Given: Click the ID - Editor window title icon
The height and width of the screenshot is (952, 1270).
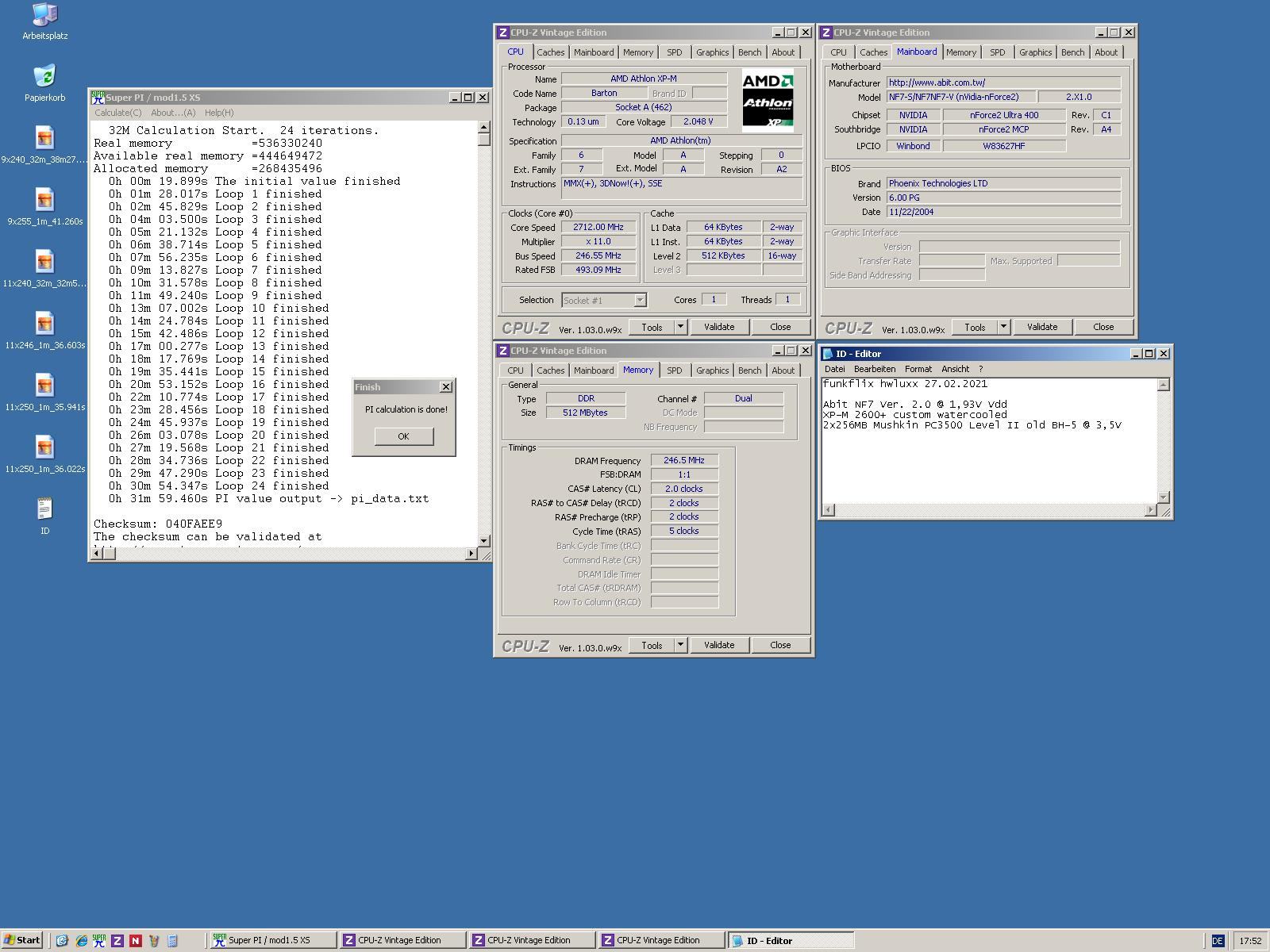Looking at the screenshot, I should [x=828, y=354].
